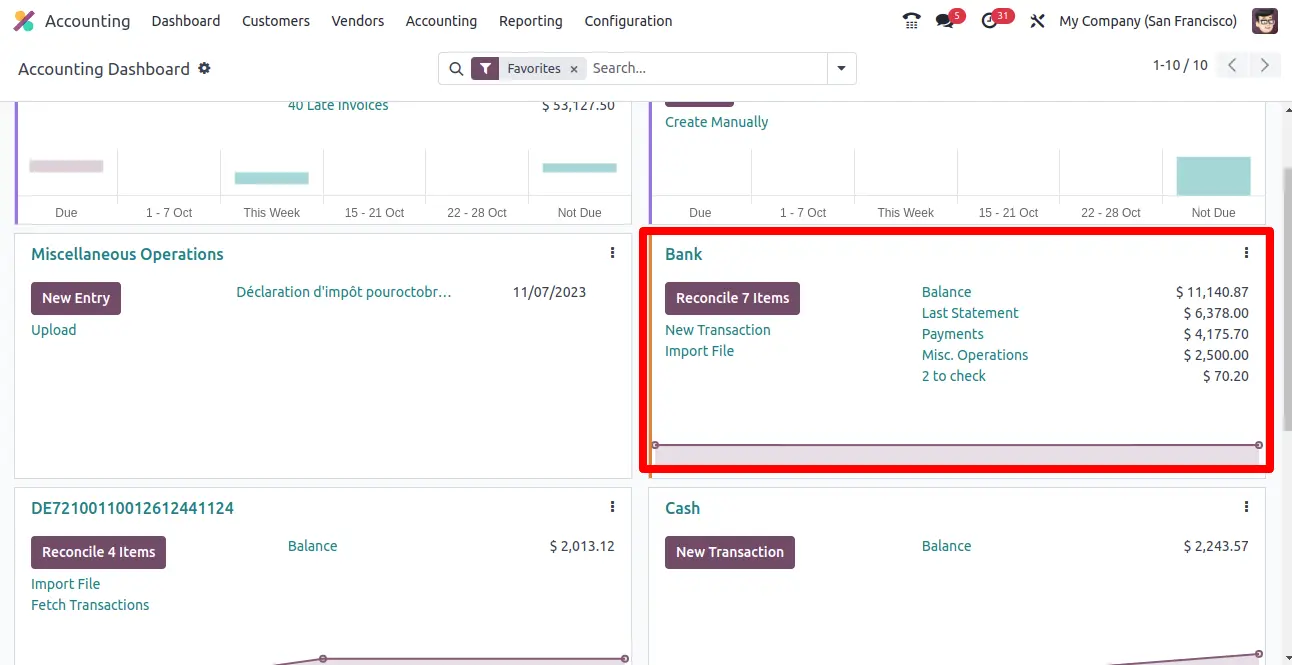
Task: Click the $ 2,013.12 balance value
Action: coord(582,546)
